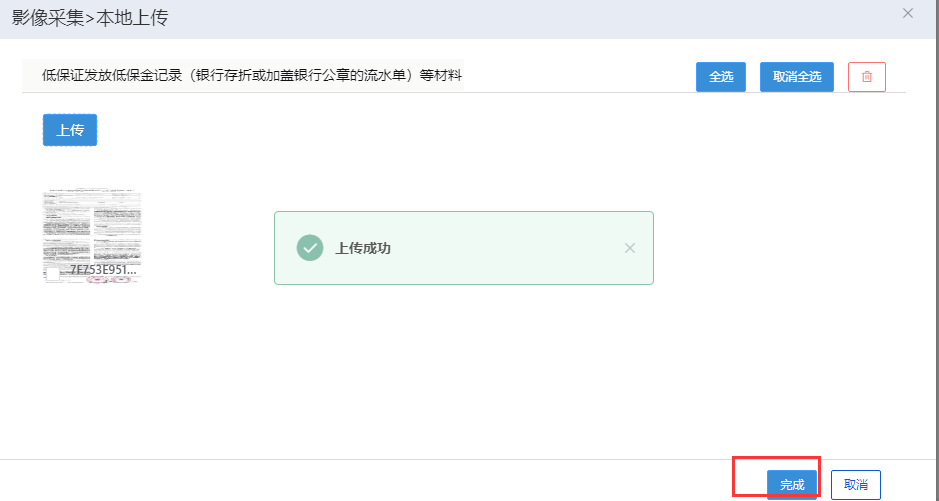The width and height of the screenshot is (939, 501).
Task: Tick the checkbox on the uploaded image
Action: pos(53,272)
